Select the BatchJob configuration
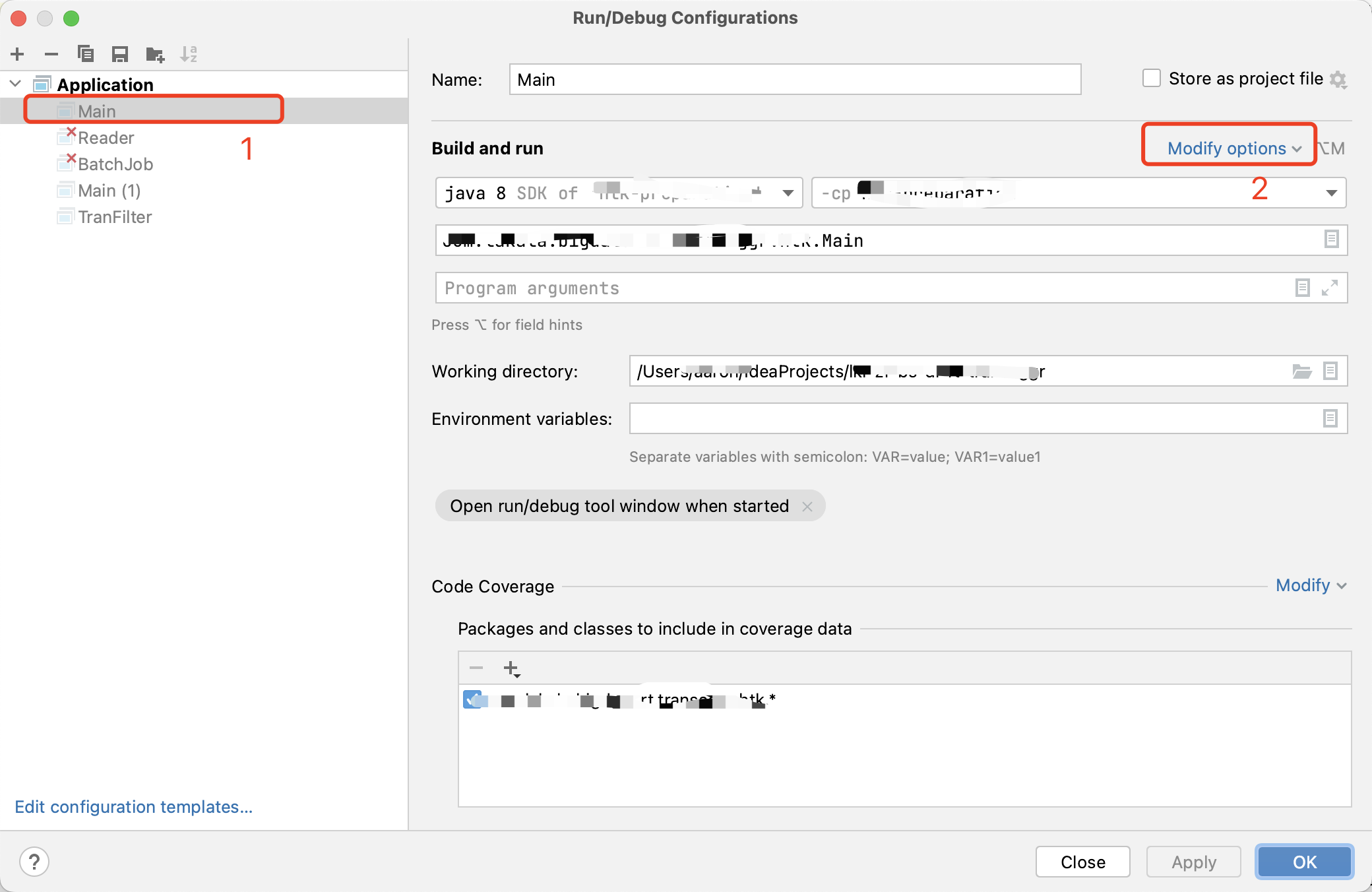The height and width of the screenshot is (892, 1372). point(204,164)
